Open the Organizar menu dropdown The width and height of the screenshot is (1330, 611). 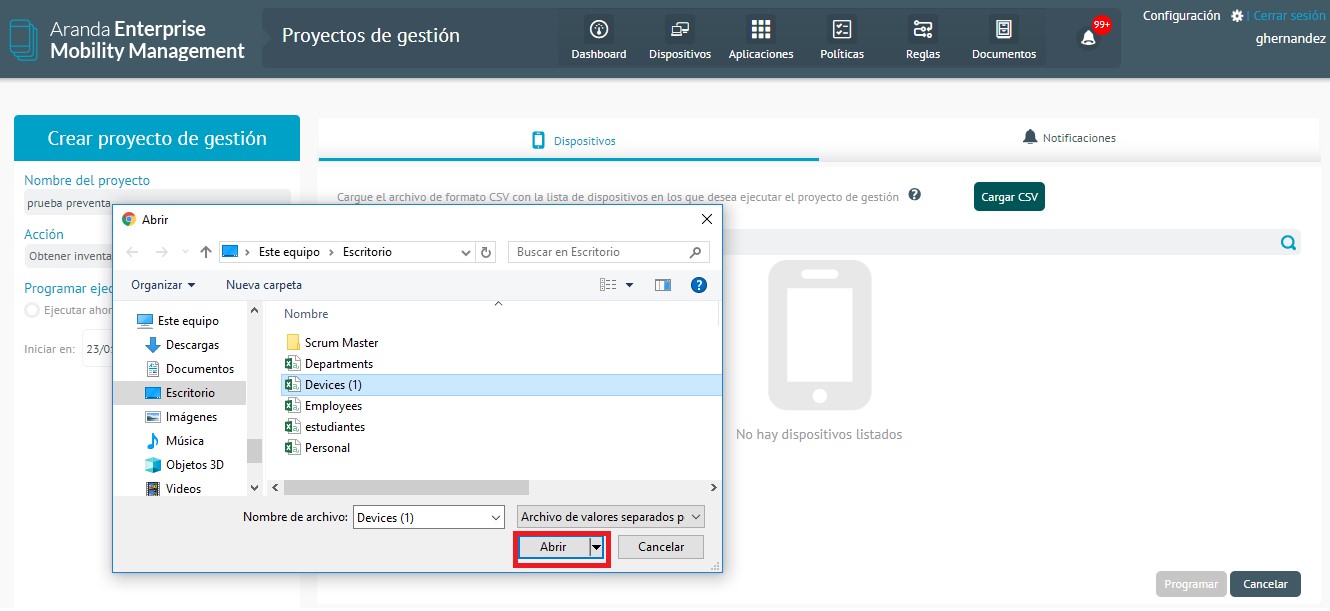point(163,285)
